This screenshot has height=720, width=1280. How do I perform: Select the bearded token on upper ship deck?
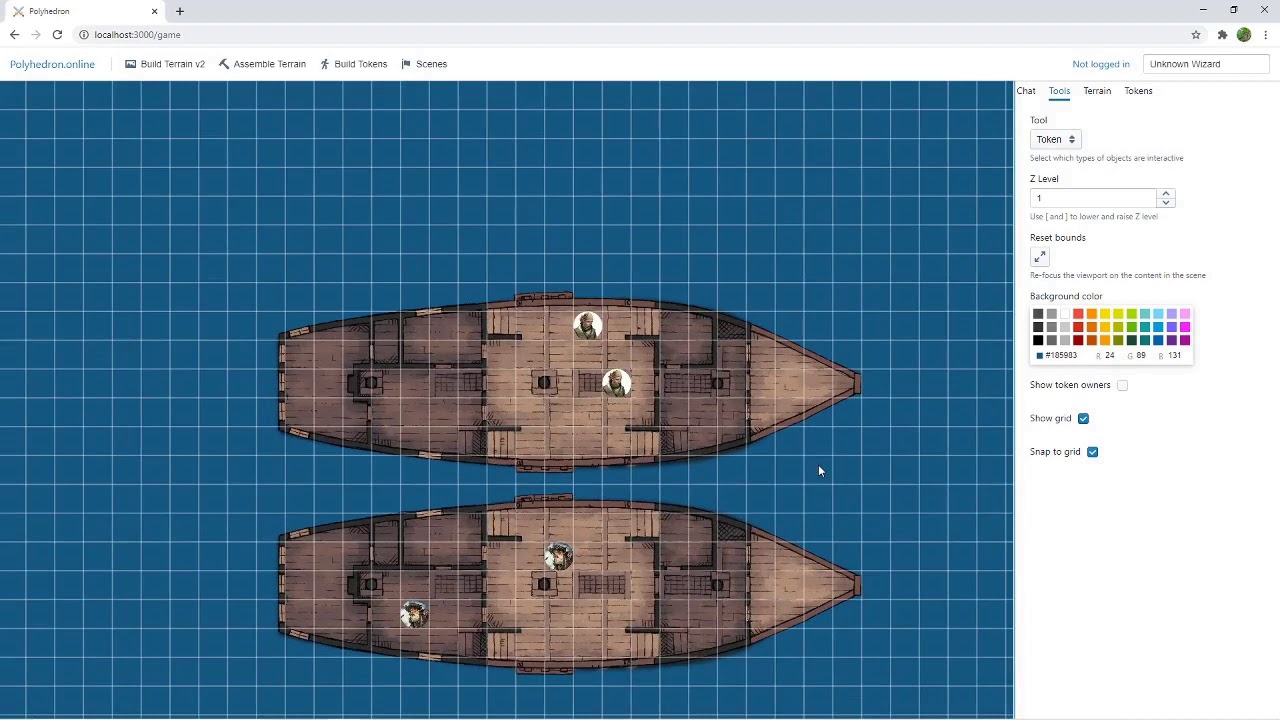(x=617, y=384)
